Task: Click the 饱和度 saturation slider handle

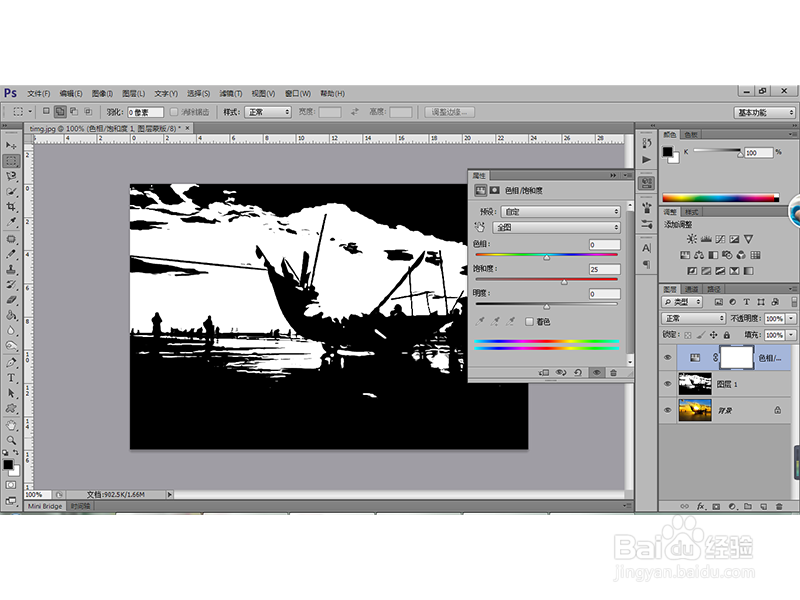Action: click(564, 282)
